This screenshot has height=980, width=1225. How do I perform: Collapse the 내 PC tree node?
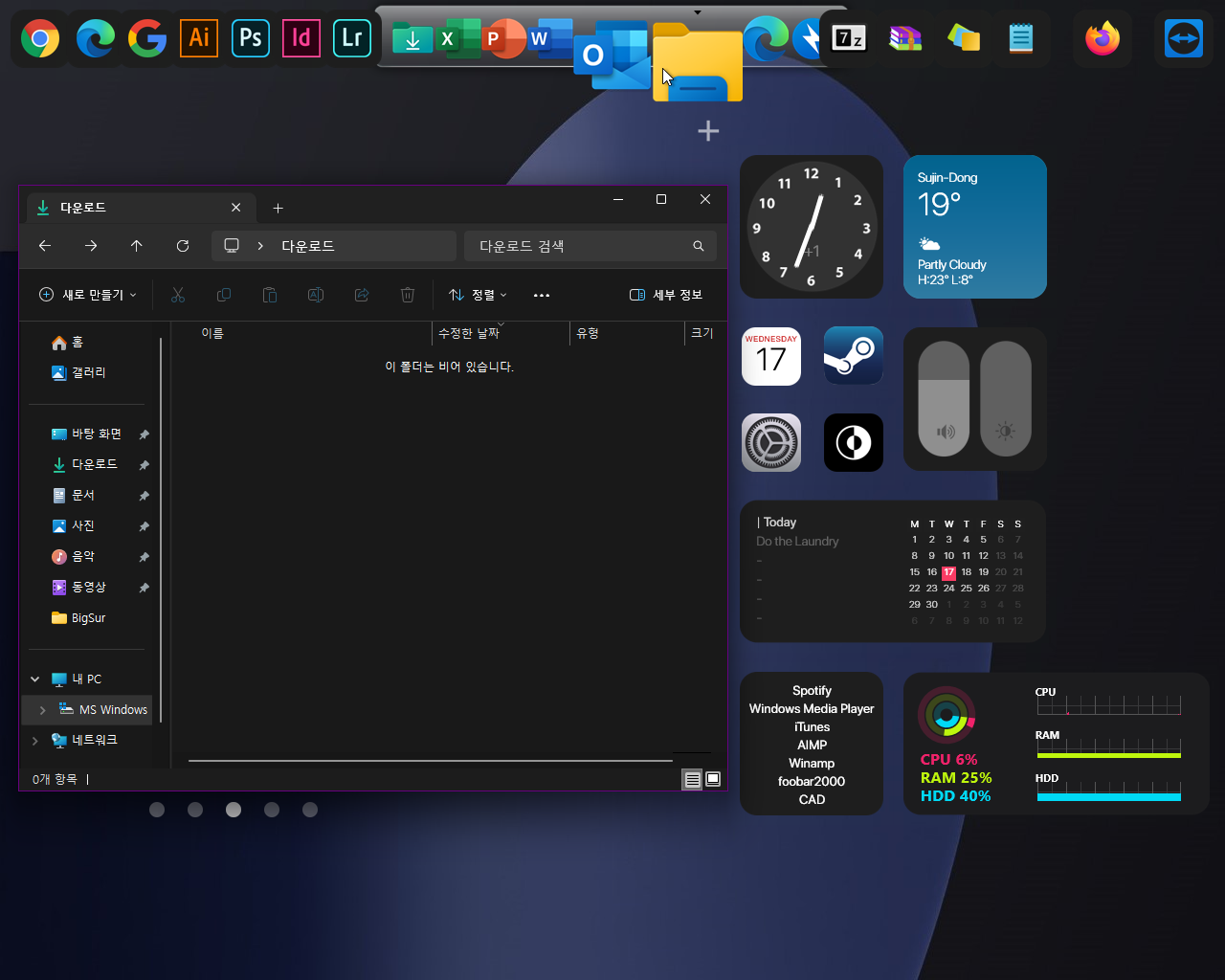[x=35, y=679]
